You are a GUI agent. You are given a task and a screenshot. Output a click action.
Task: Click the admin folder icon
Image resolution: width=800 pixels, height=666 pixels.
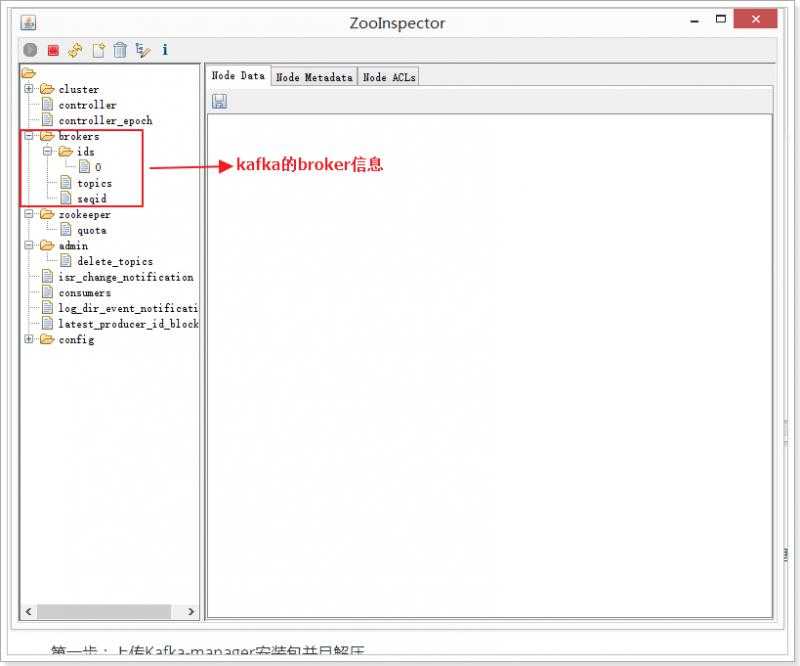click(47, 245)
